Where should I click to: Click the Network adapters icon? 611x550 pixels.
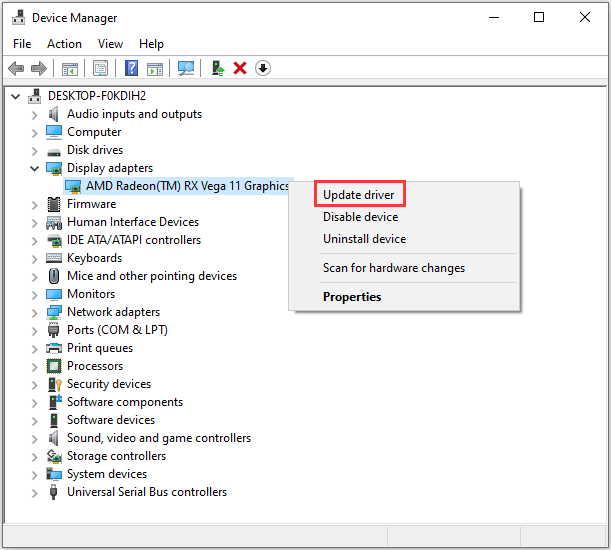(x=54, y=312)
